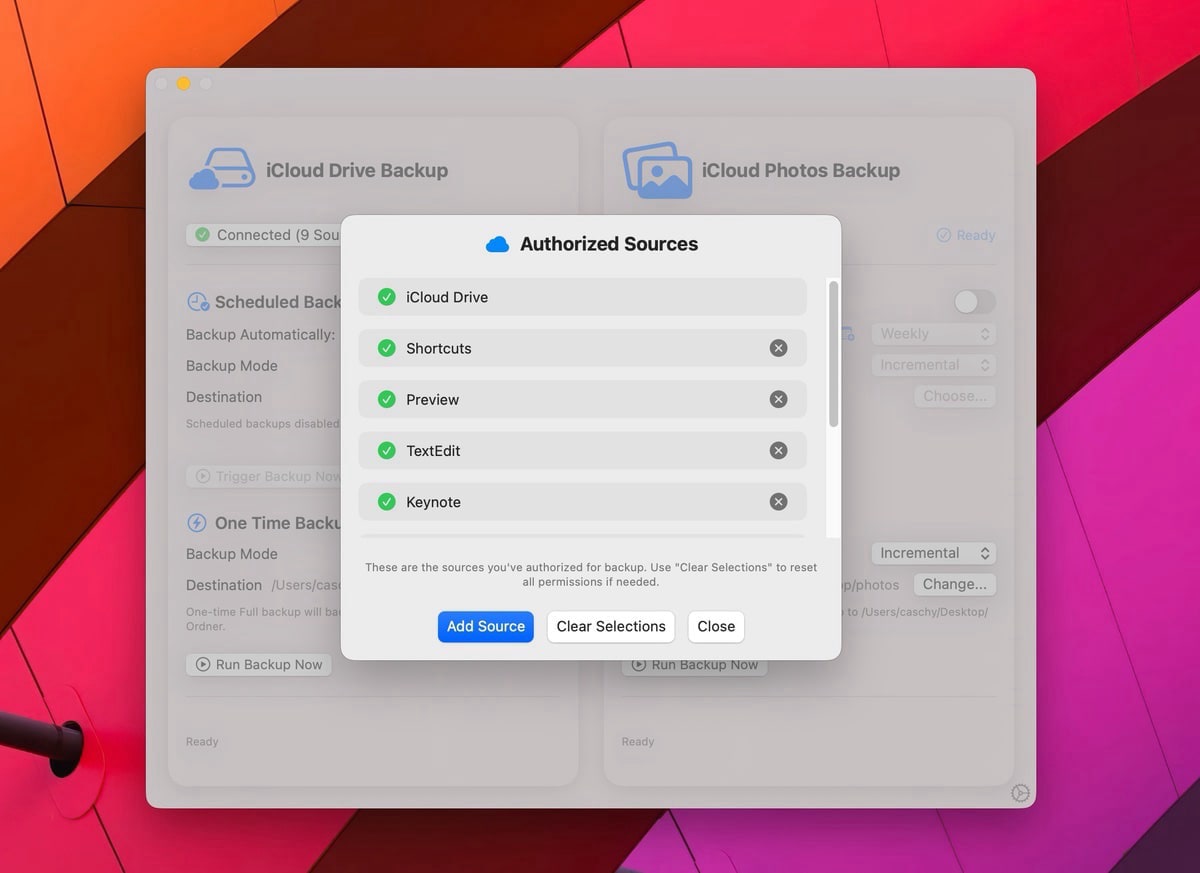Click the green checkmark beside iCloud Drive
The width and height of the screenshot is (1200, 873).
pyautogui.click(x=386, y=297)
